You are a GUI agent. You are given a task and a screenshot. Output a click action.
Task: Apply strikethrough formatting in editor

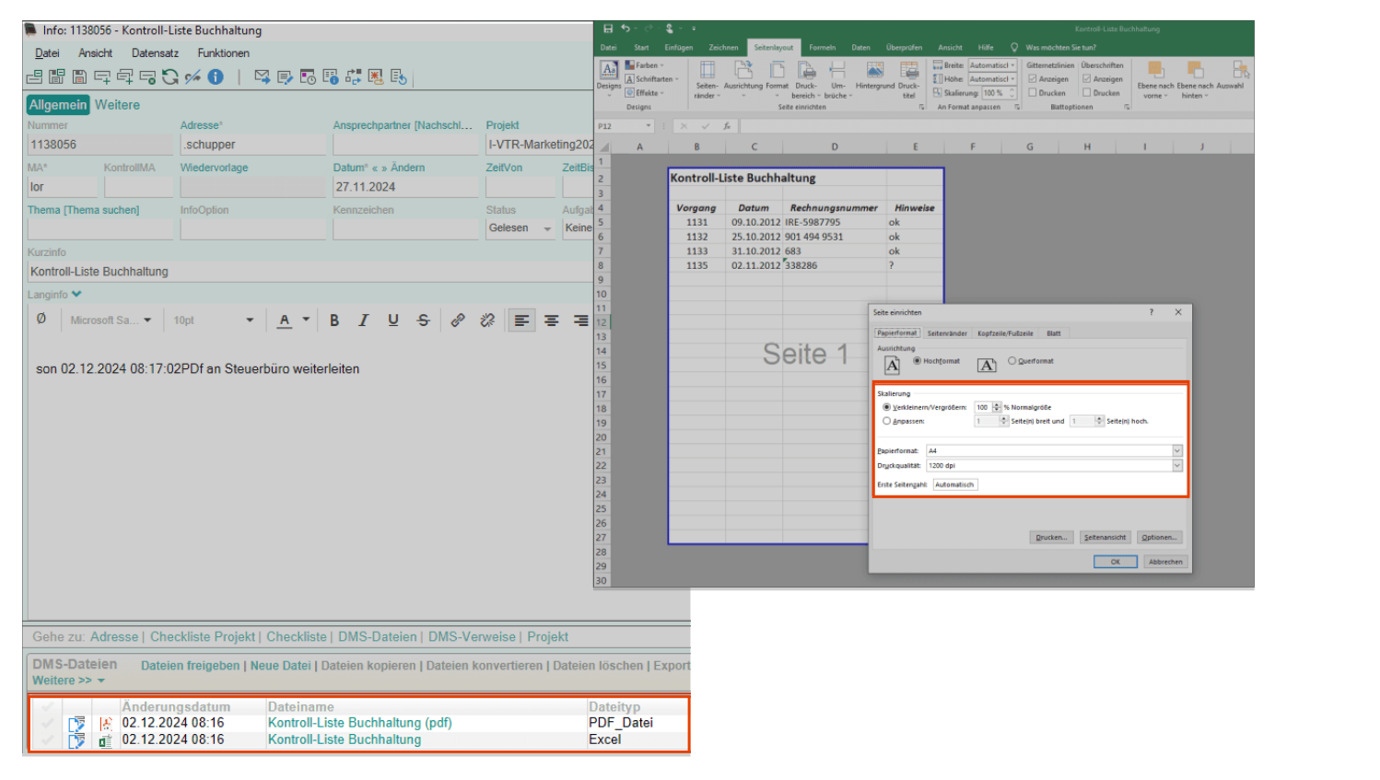click(x=423, y=320)
